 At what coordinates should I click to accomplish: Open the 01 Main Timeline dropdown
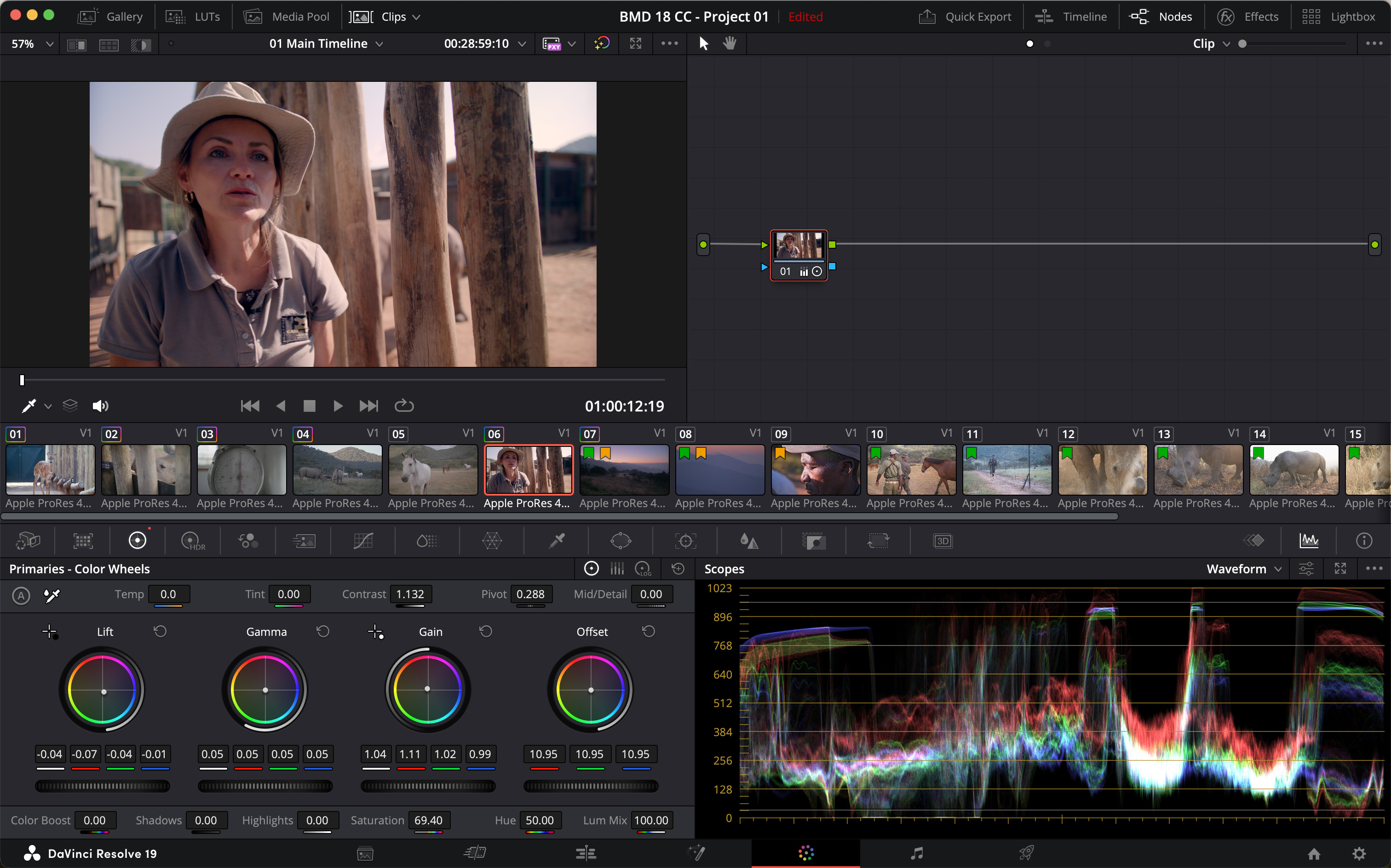click(326, 44)
